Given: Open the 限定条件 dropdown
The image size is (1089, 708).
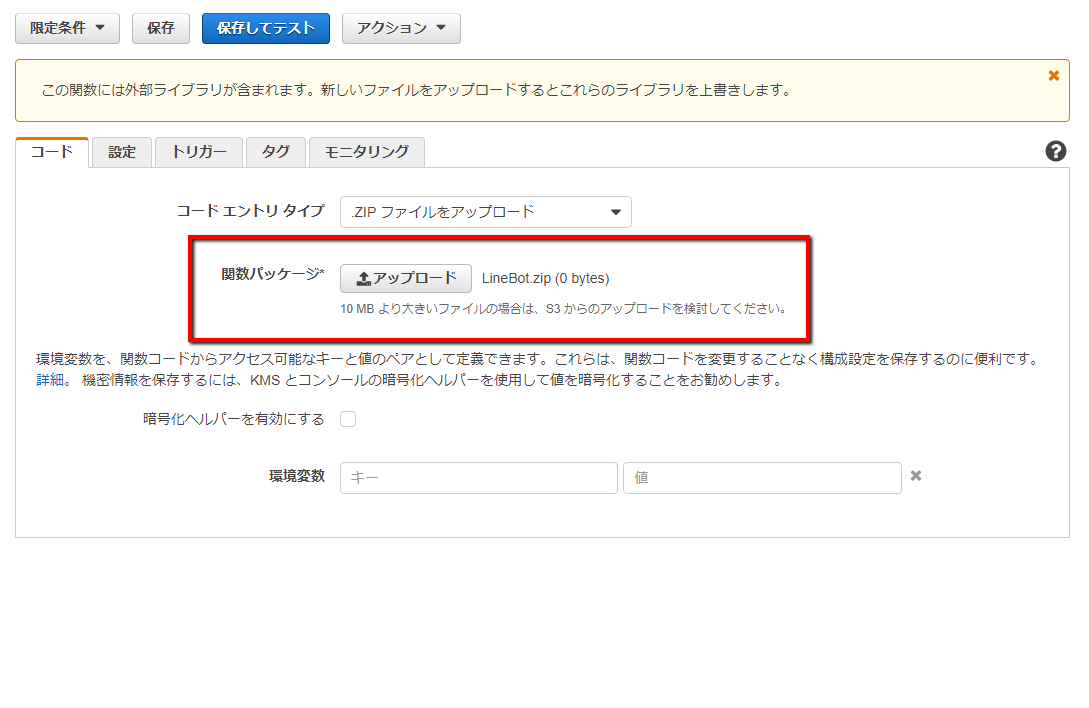Looking at the screenshot, I should (67, 28).
